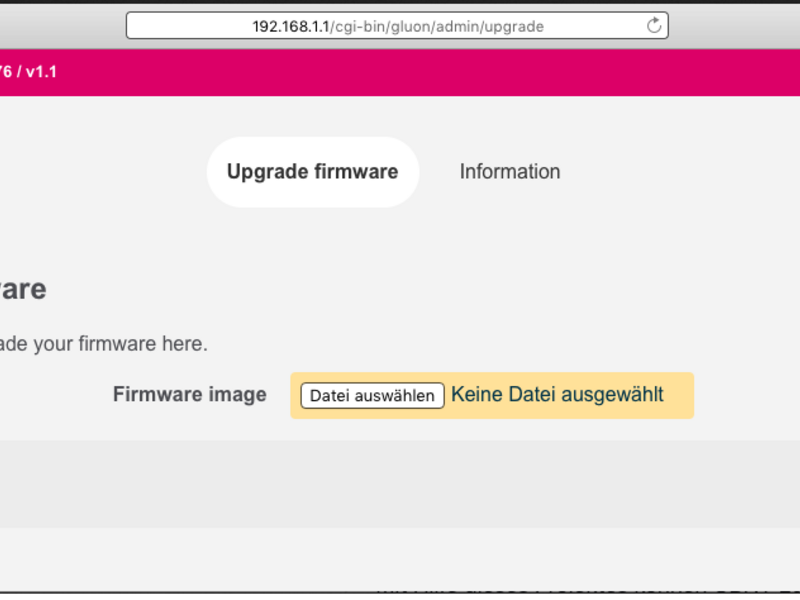The height and width of the screenshot is (600, 800).
Task: Click the Firmware image label
Action: (190, 394)
